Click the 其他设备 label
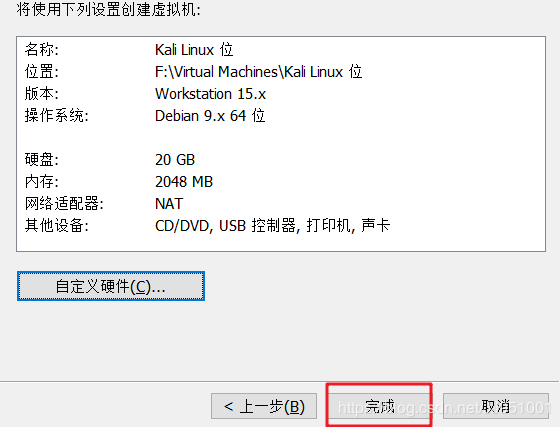560x427 pixels. (x=56, y=226)
